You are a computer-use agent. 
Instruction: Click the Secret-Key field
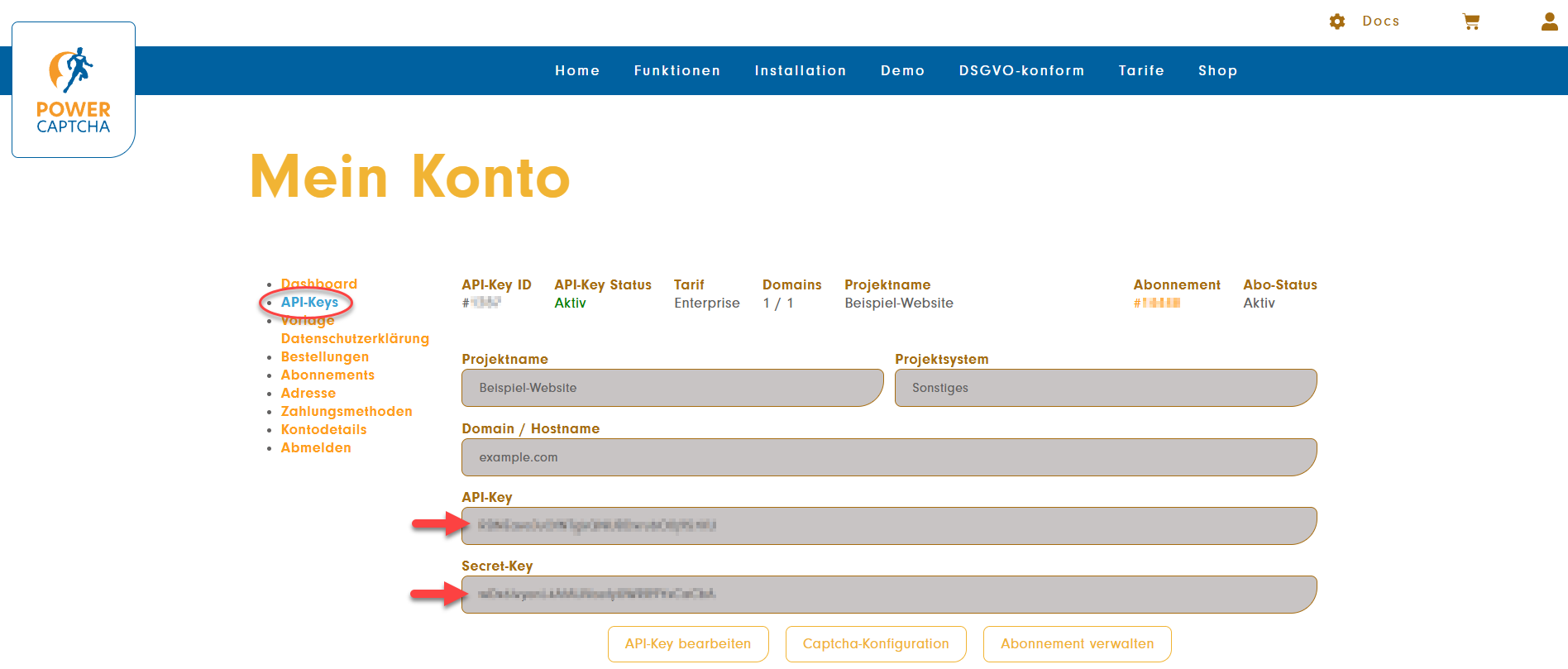click(888, 595)
